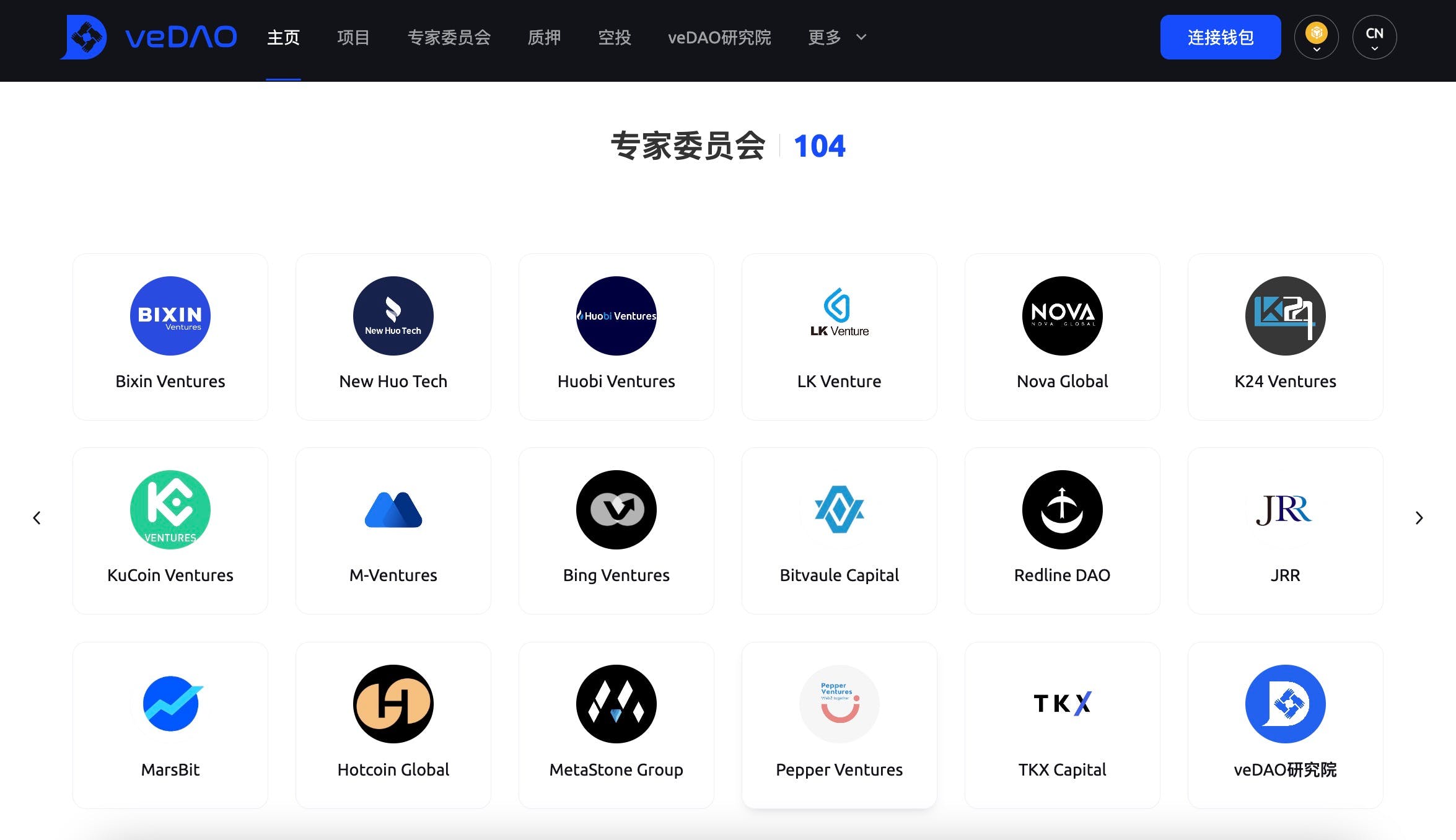Show next committee members with right arrow
Screen dimensions: 1456x840
click(1419, 518)
